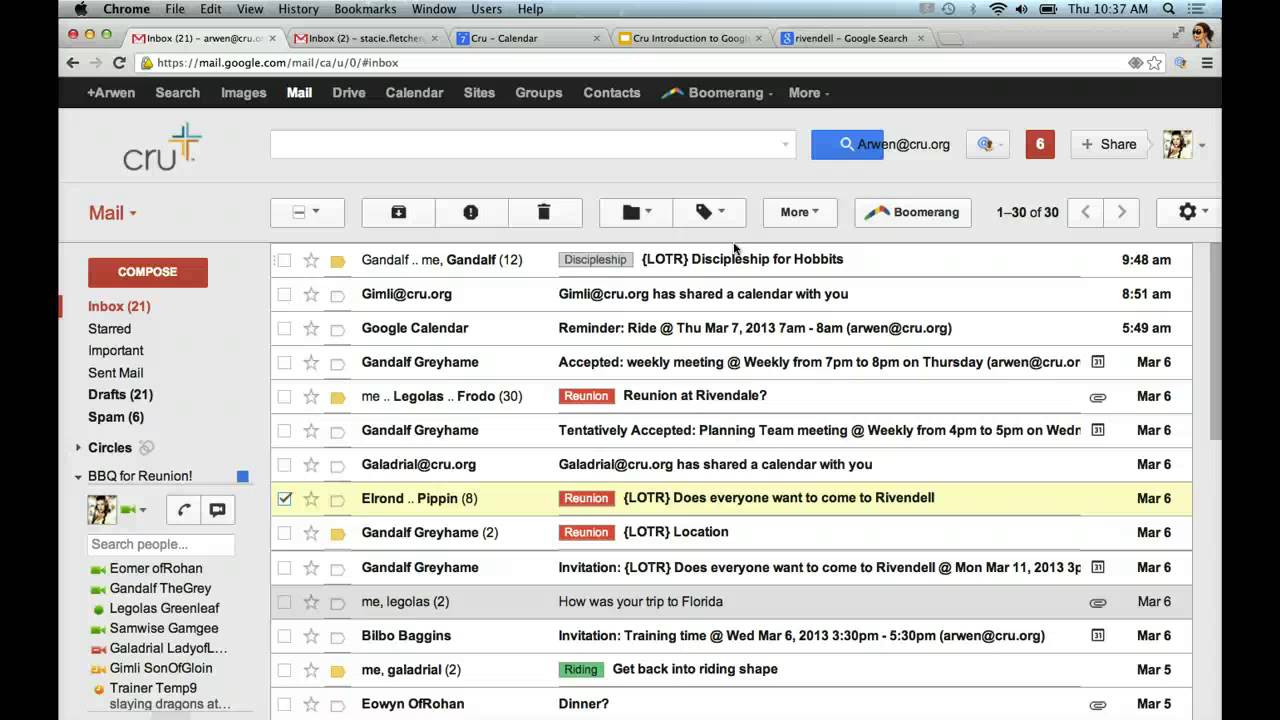Image resolution: width=1280 pixels, height=720 pixels.
Task: Open the Labels tag dropdown
Action: pos(709,212)
